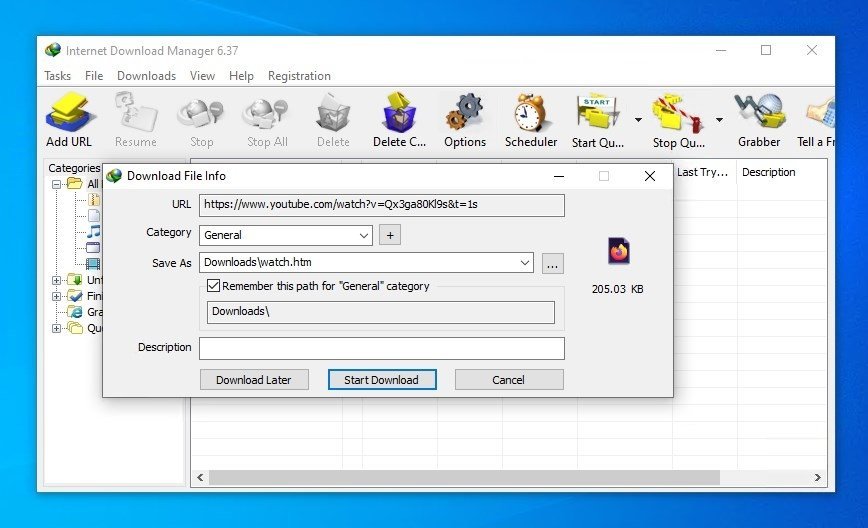Open the Category dropdown showing General

[x=286, y=235]
